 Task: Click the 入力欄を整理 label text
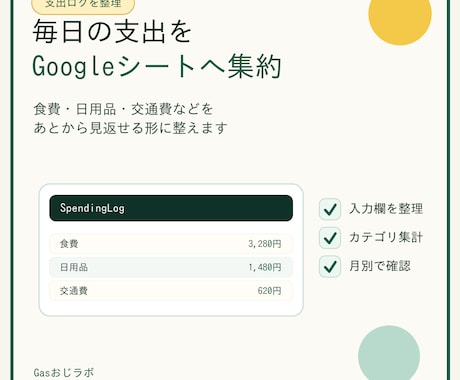[386, 209]
